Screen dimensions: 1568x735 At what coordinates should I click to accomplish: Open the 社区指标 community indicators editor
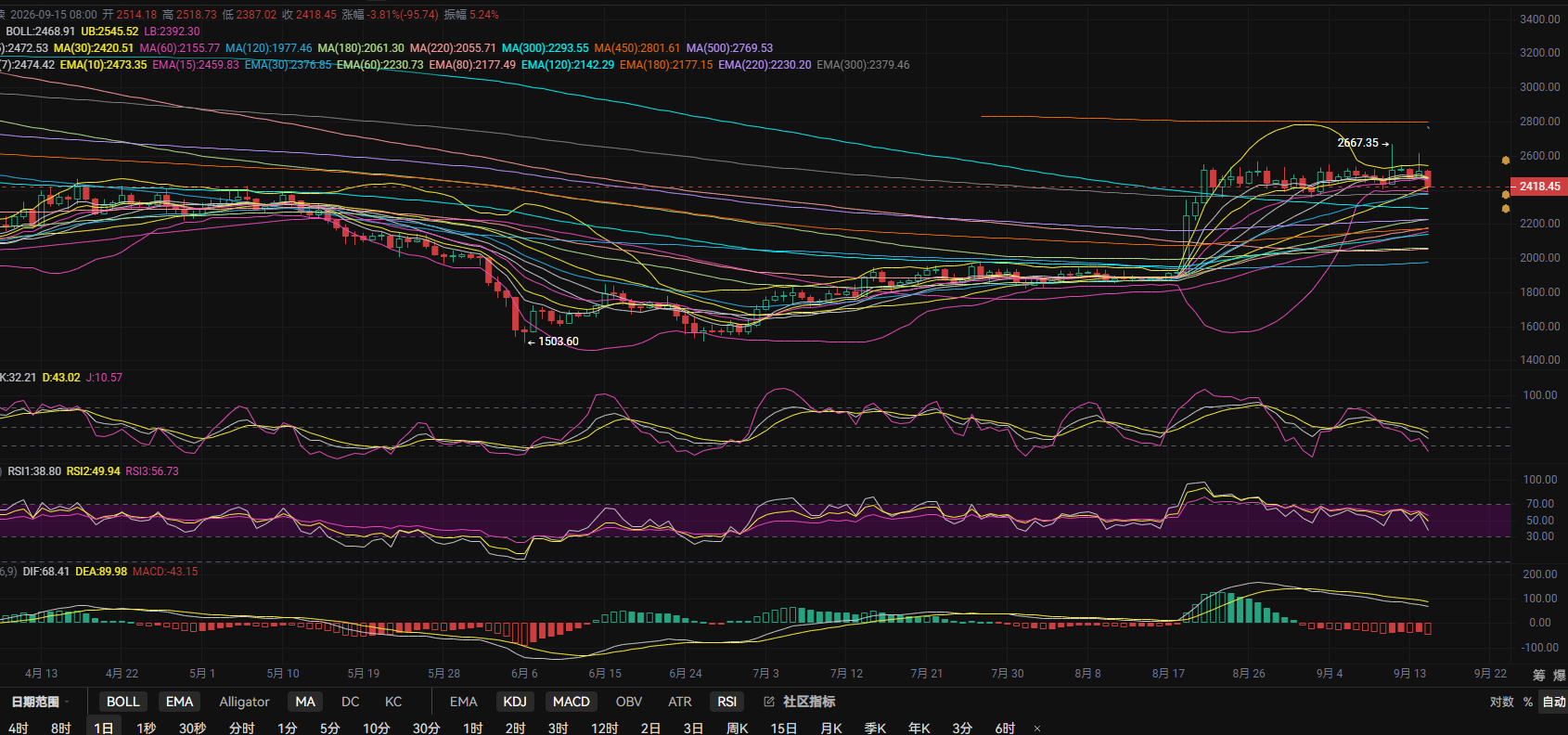[x=800, y=702]
